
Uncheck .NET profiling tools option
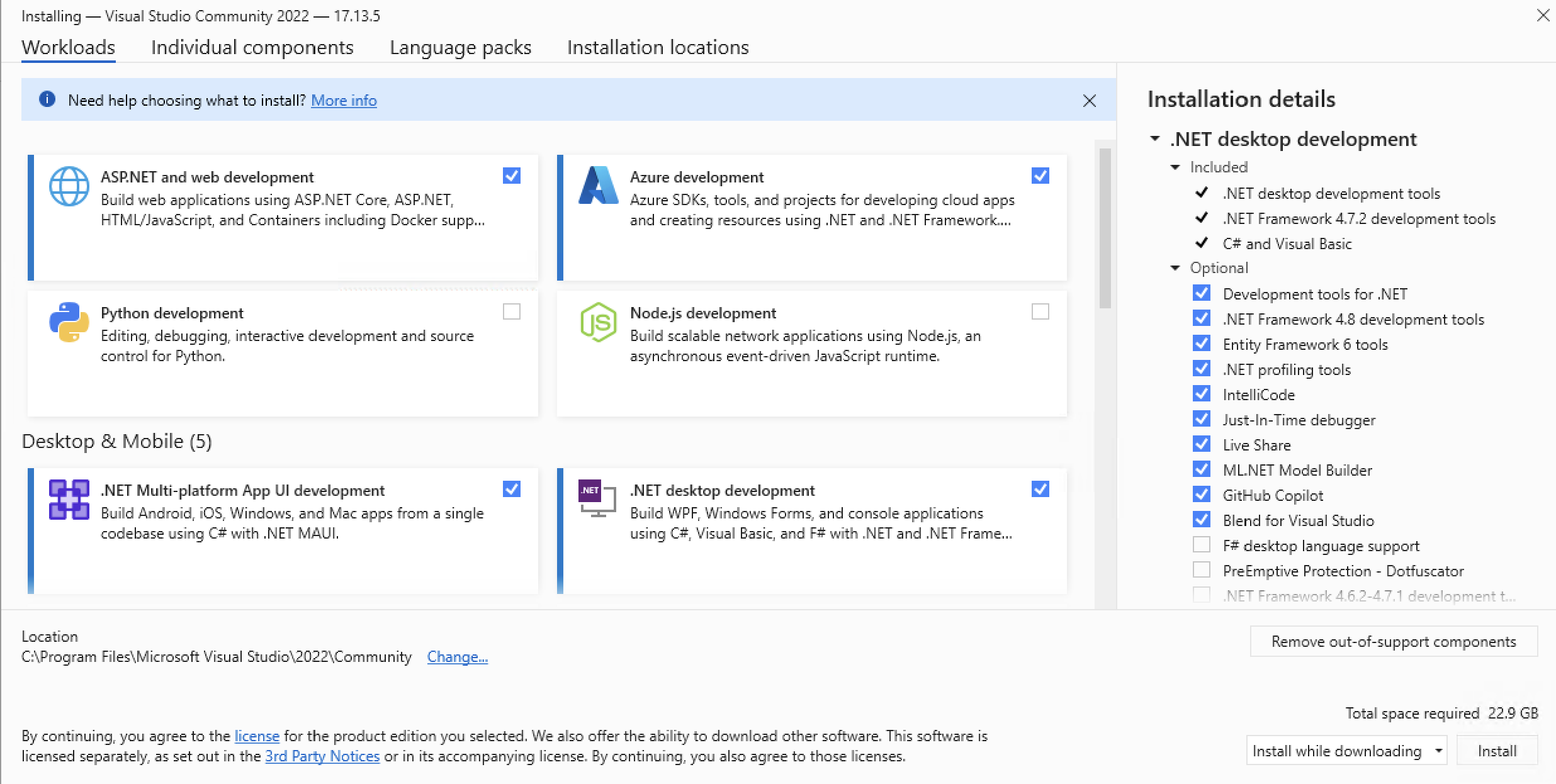[x=1202, y=369]
